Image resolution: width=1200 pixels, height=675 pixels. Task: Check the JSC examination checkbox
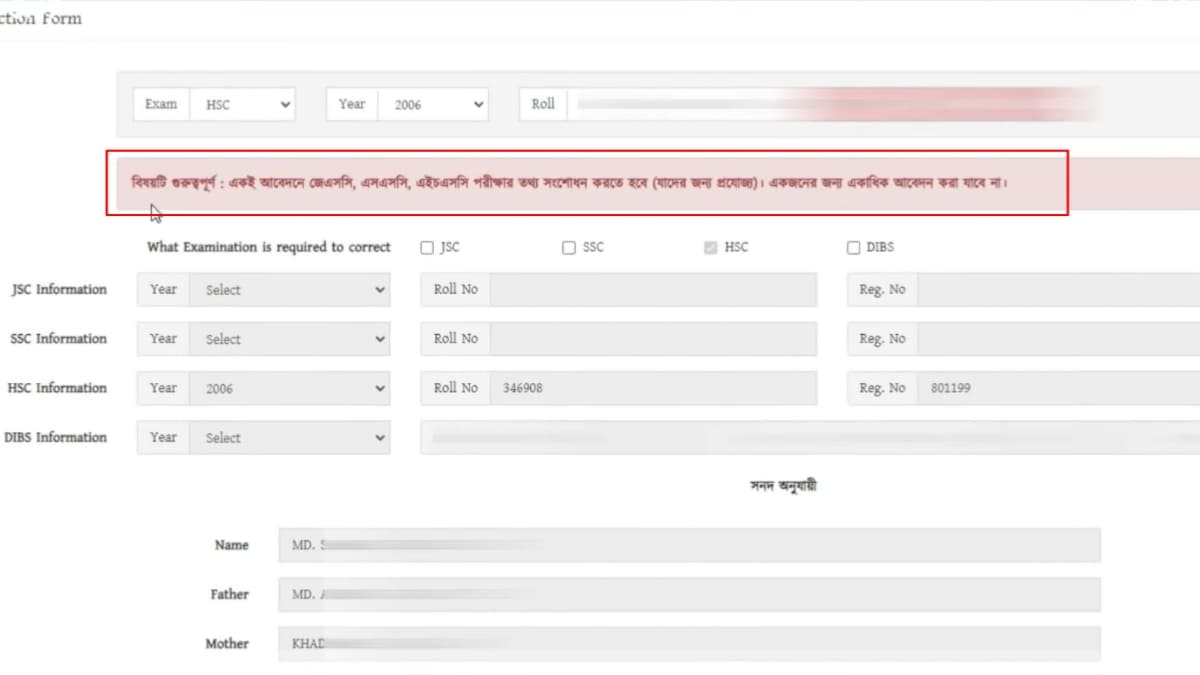pos(428,247)
